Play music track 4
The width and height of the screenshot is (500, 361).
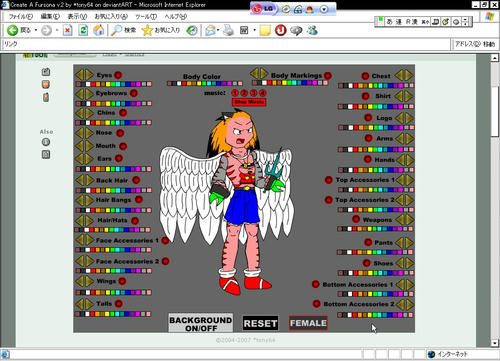(x=263, y=93)
